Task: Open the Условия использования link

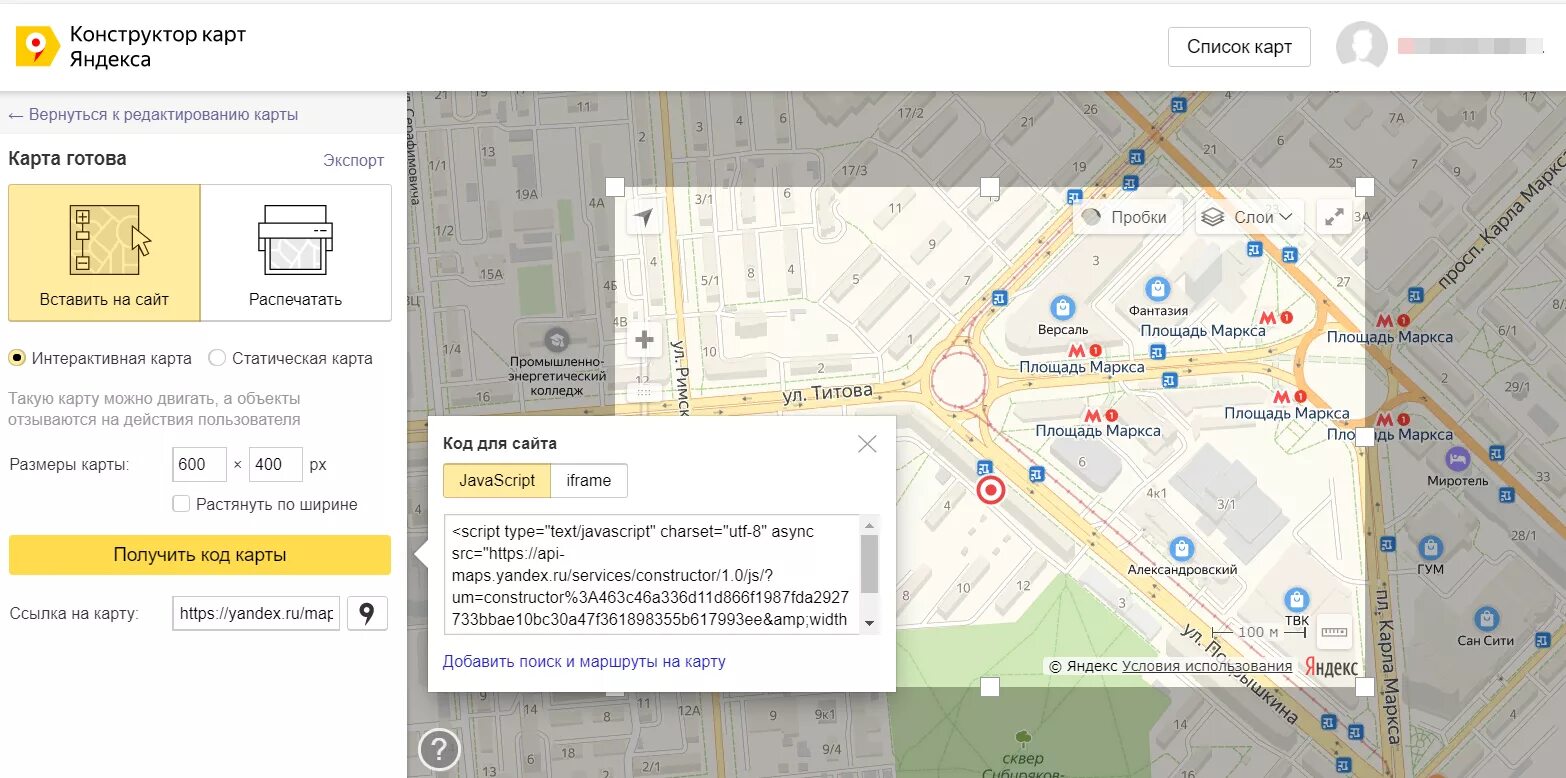Action: coord(1207,666)
